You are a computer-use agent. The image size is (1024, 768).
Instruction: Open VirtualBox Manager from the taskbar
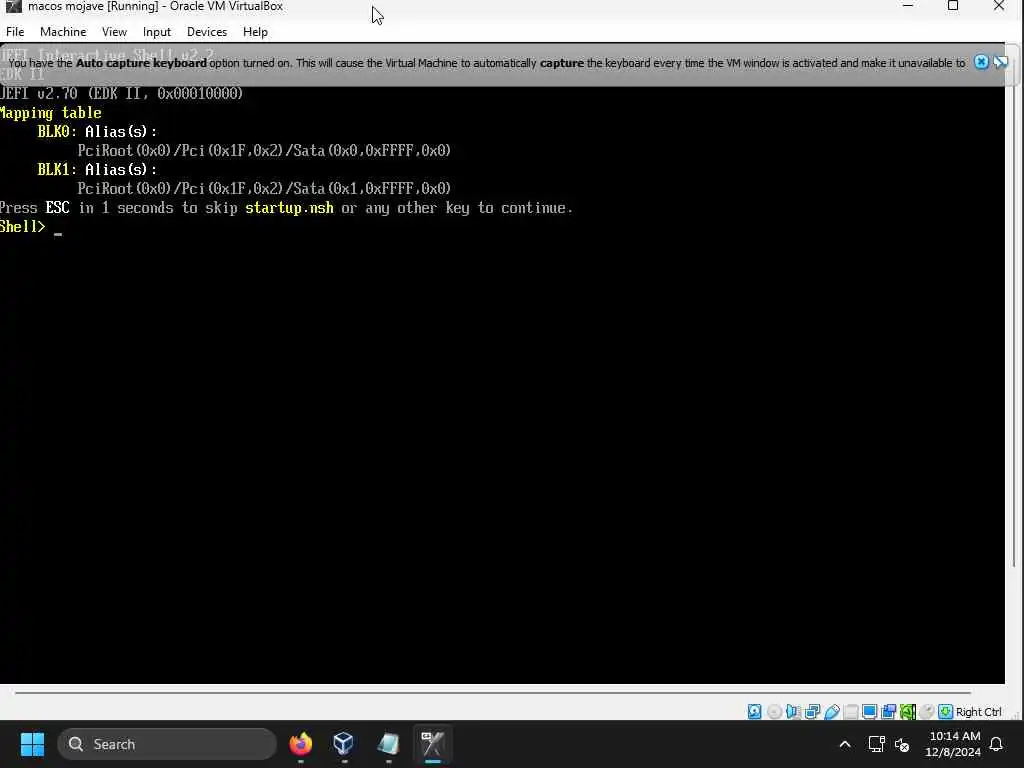click(344, 744)
